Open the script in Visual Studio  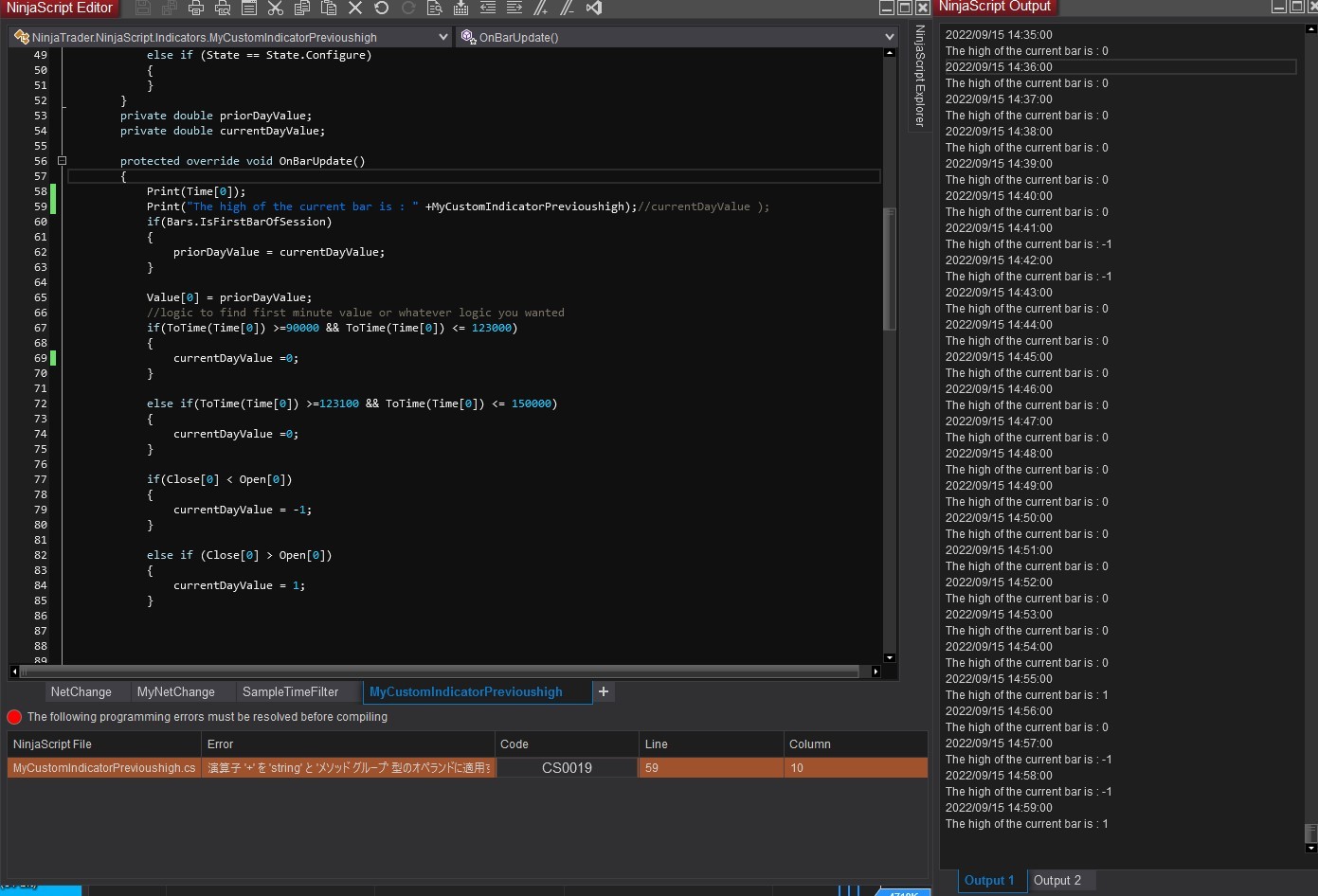[x=594, y=9]
